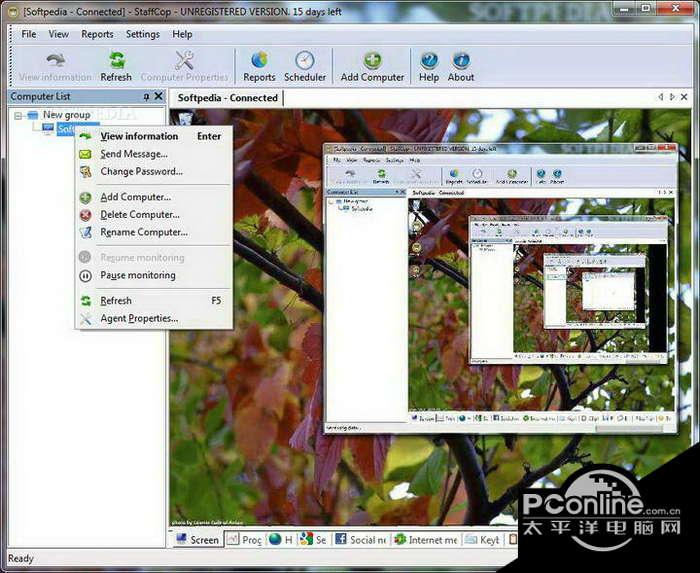This screenshot has width=700, height=573.
Task: Open Reports from the toolbar
Action: click(259, 67)
